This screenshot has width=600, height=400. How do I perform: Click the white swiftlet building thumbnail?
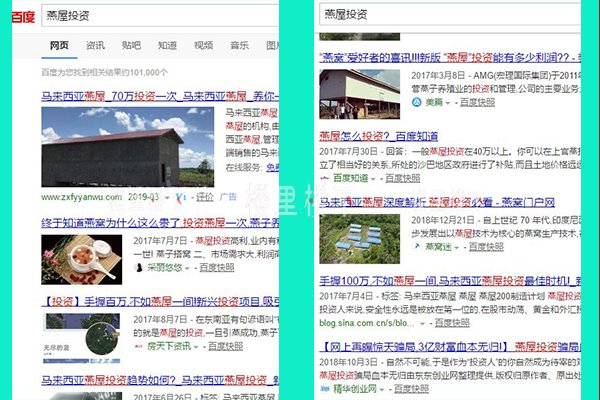[360, 94]
